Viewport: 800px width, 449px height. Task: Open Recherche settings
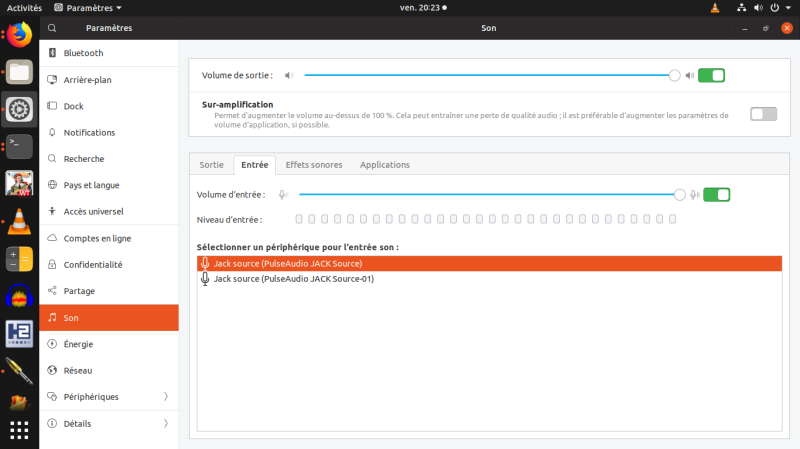coord(109,159)
